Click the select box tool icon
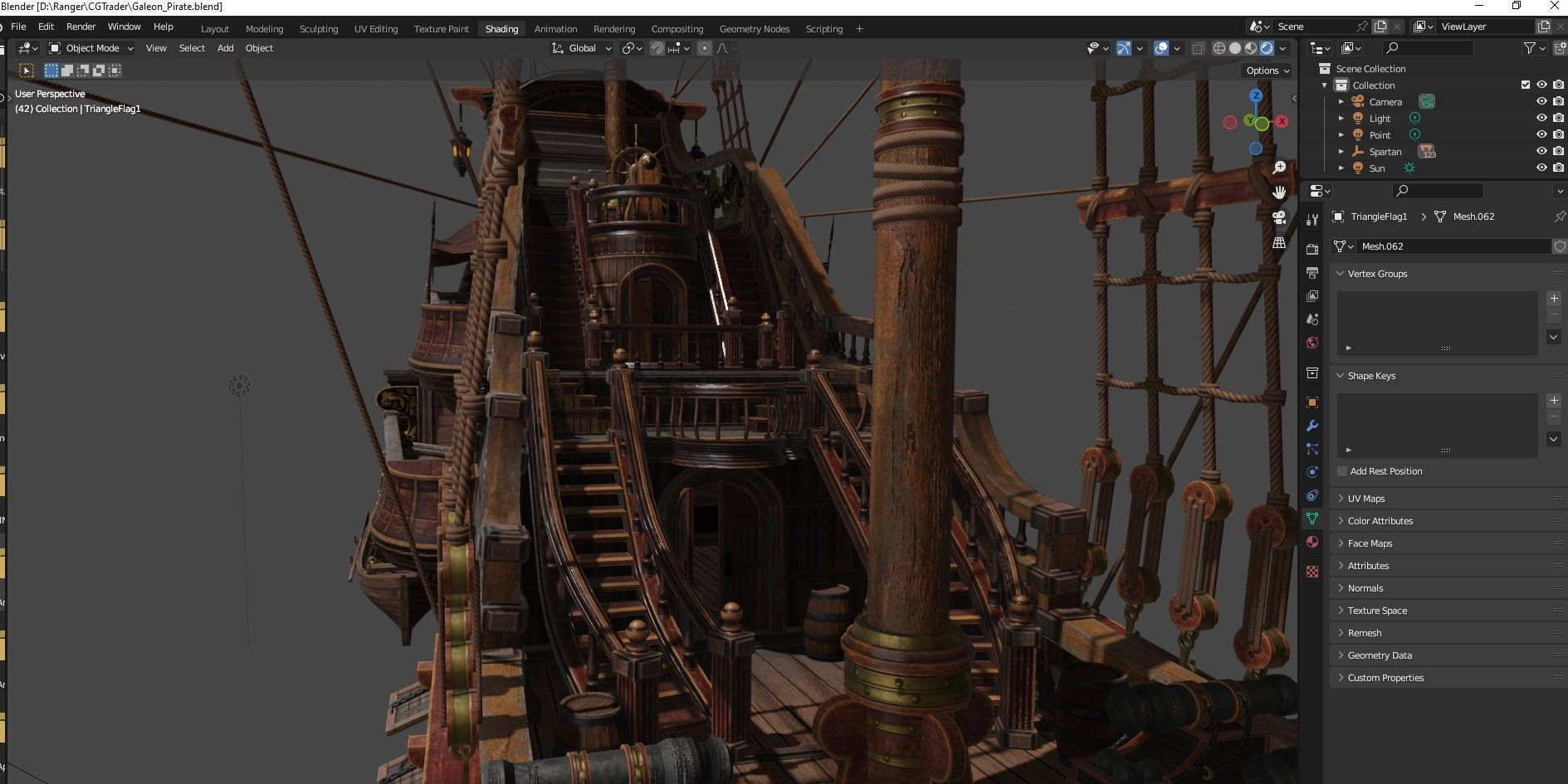The height and width of the screenshot is (784, 1568). pos(27,71)
